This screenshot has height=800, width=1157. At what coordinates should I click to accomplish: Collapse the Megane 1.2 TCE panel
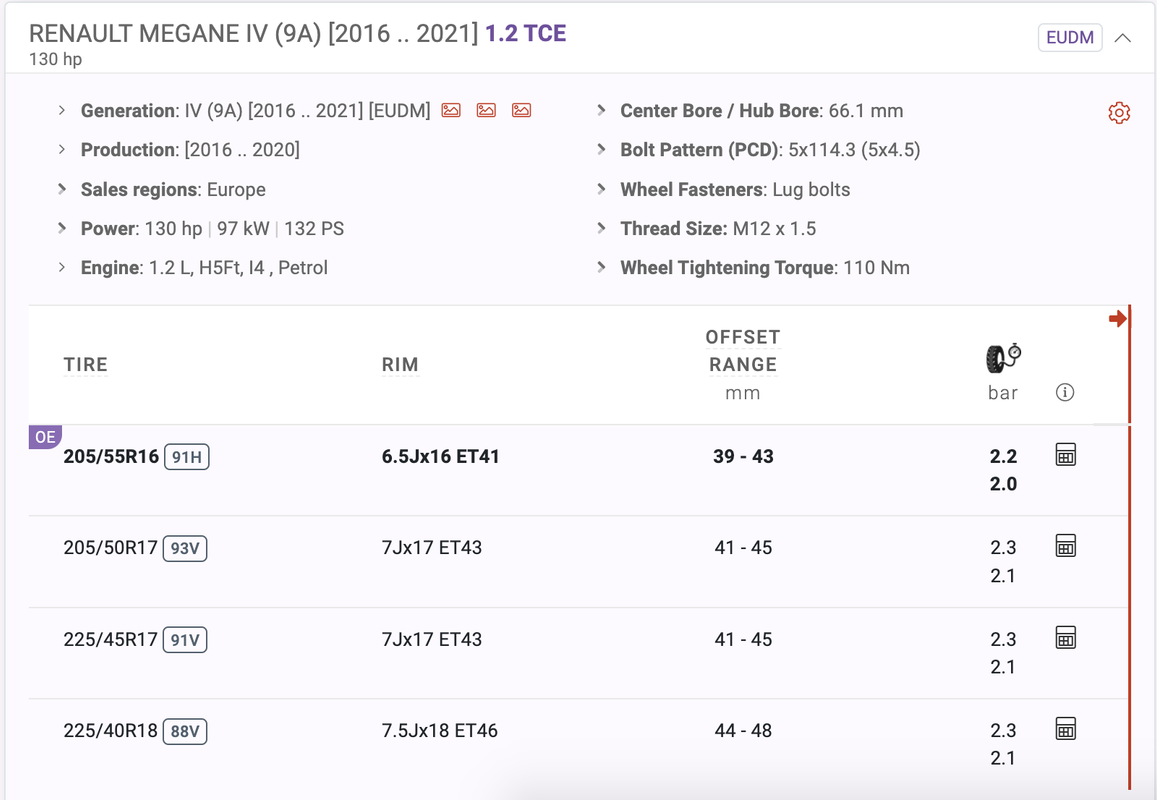[x=1122, y=38]
